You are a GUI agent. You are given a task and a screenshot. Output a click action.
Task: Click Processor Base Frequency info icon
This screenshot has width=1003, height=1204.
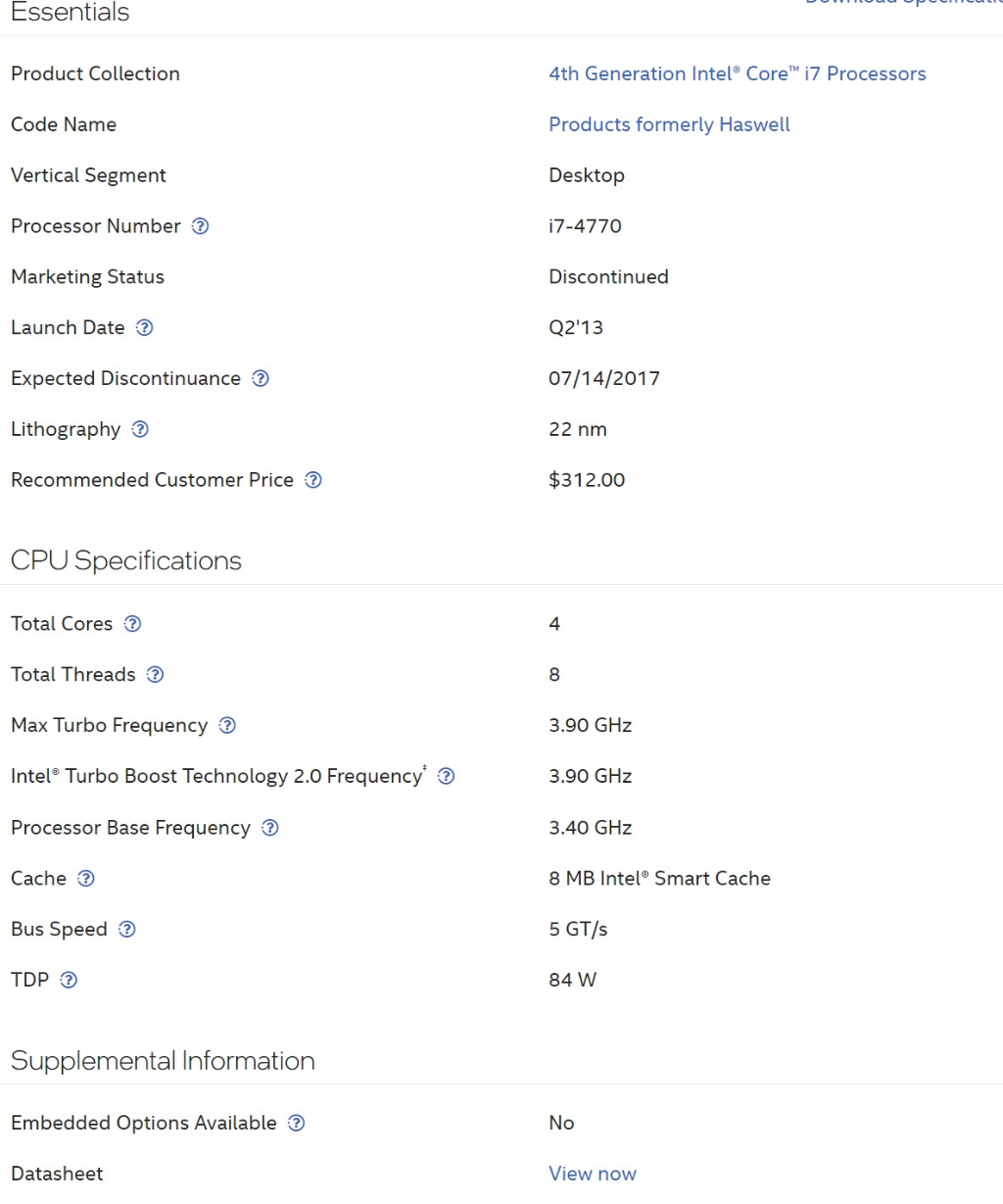click(270, 828)
